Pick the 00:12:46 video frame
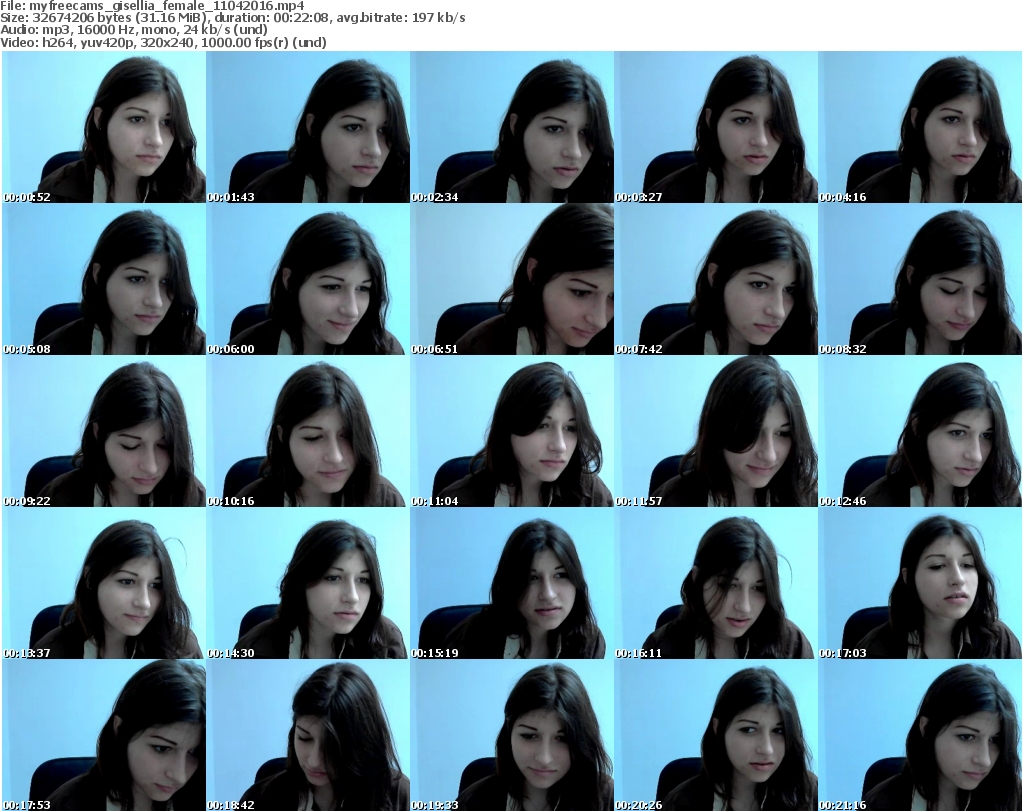The height and width of the screenshot is (811, 1024). click(x=920, y=432)
